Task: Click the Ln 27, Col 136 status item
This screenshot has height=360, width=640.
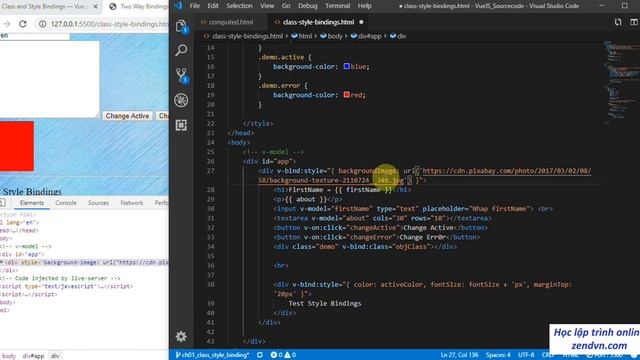Action: tap(459, 355)
